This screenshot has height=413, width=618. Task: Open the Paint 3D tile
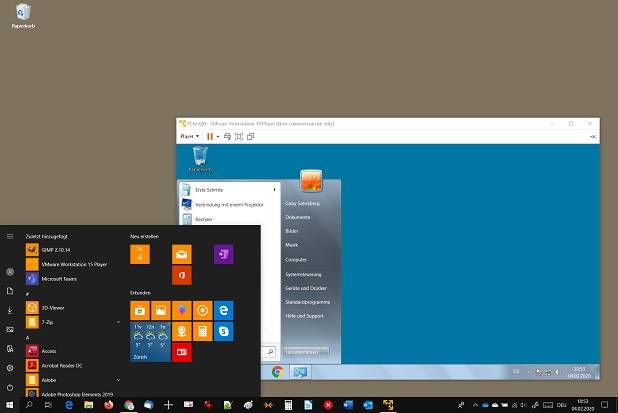tap(182, 311)
